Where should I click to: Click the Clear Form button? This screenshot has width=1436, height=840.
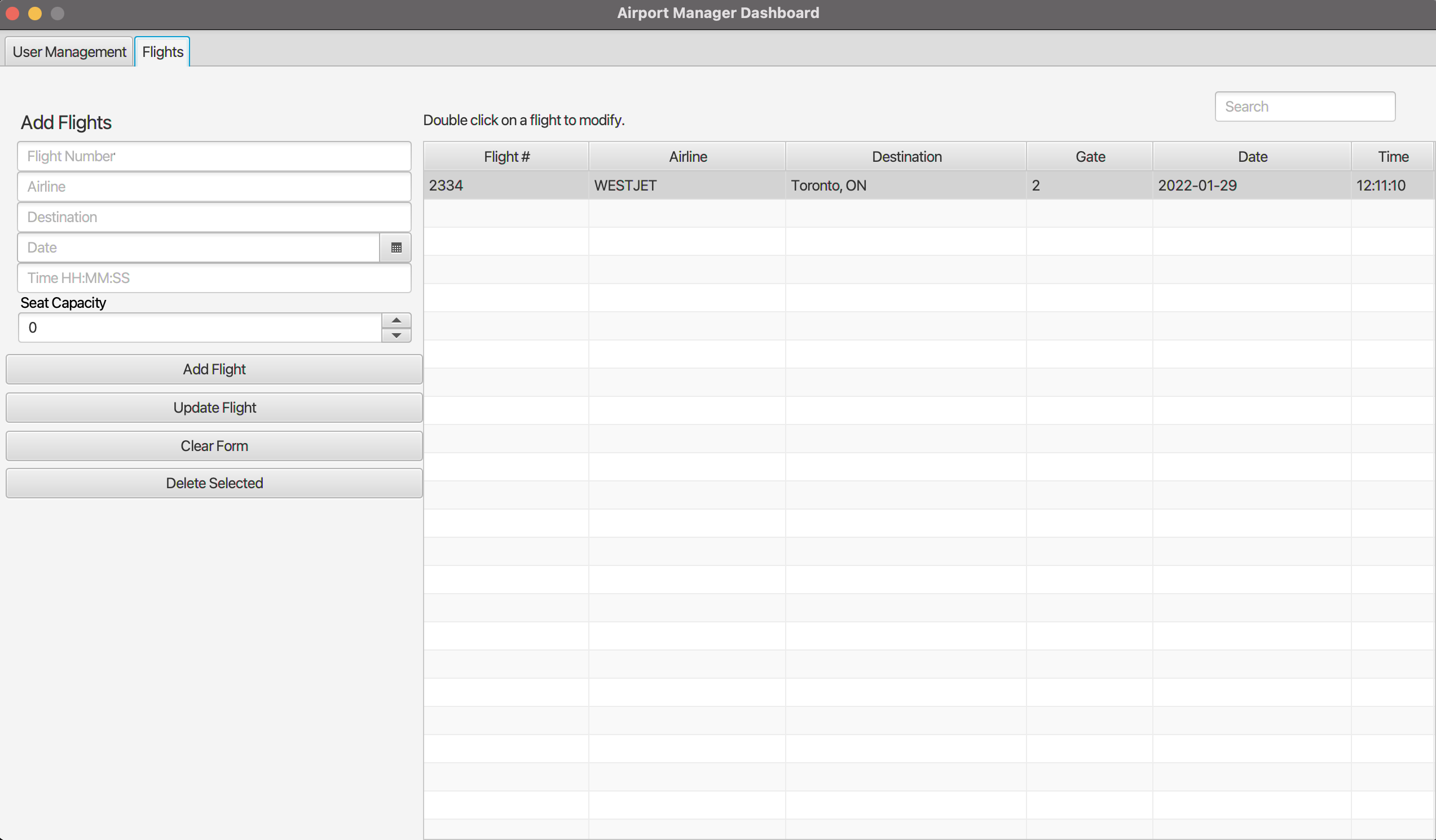(x=214, y=445)
